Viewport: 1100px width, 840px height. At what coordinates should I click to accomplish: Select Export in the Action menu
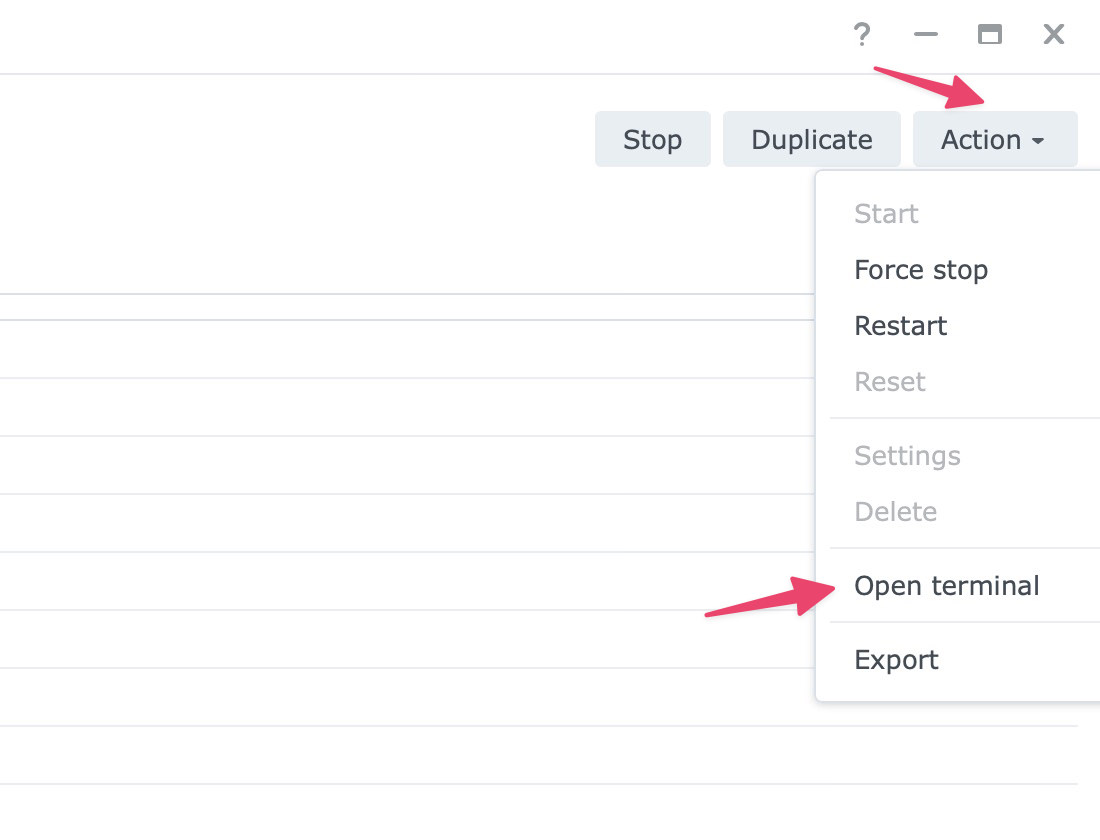896,660
